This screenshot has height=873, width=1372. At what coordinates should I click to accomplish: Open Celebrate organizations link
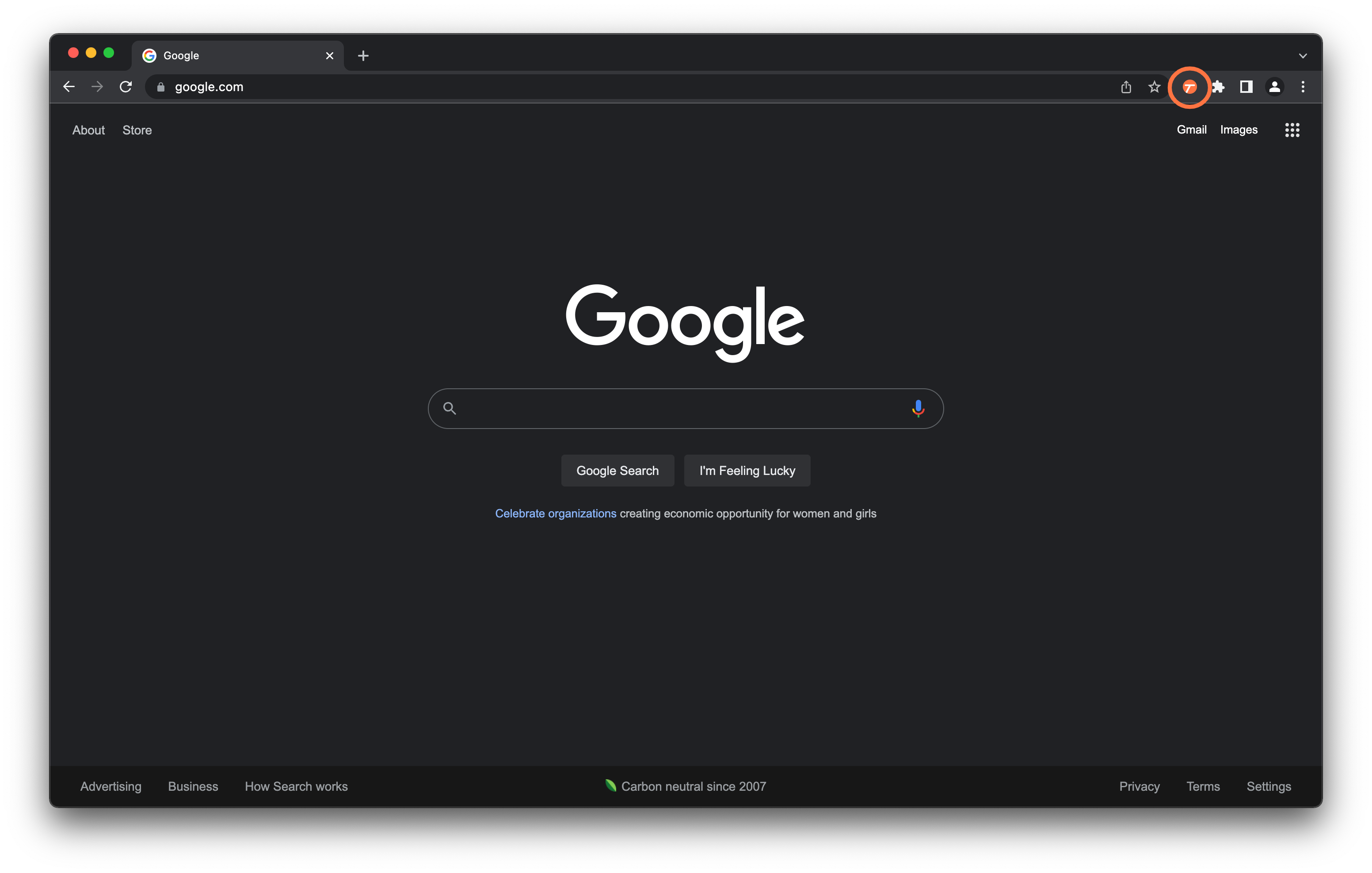point(556,513)
